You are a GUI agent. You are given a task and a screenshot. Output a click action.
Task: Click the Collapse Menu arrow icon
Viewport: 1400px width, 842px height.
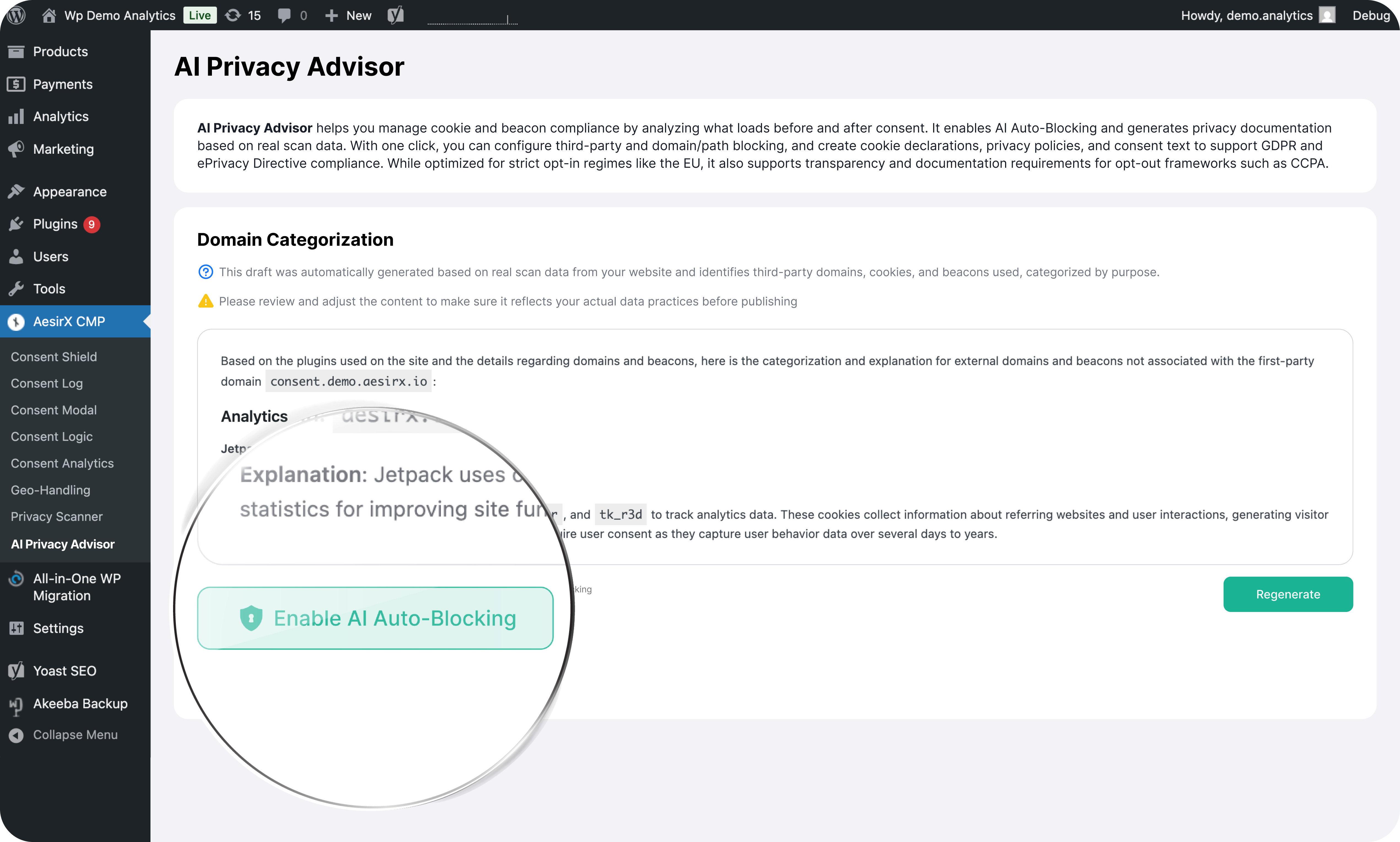[x=16, y=735]
